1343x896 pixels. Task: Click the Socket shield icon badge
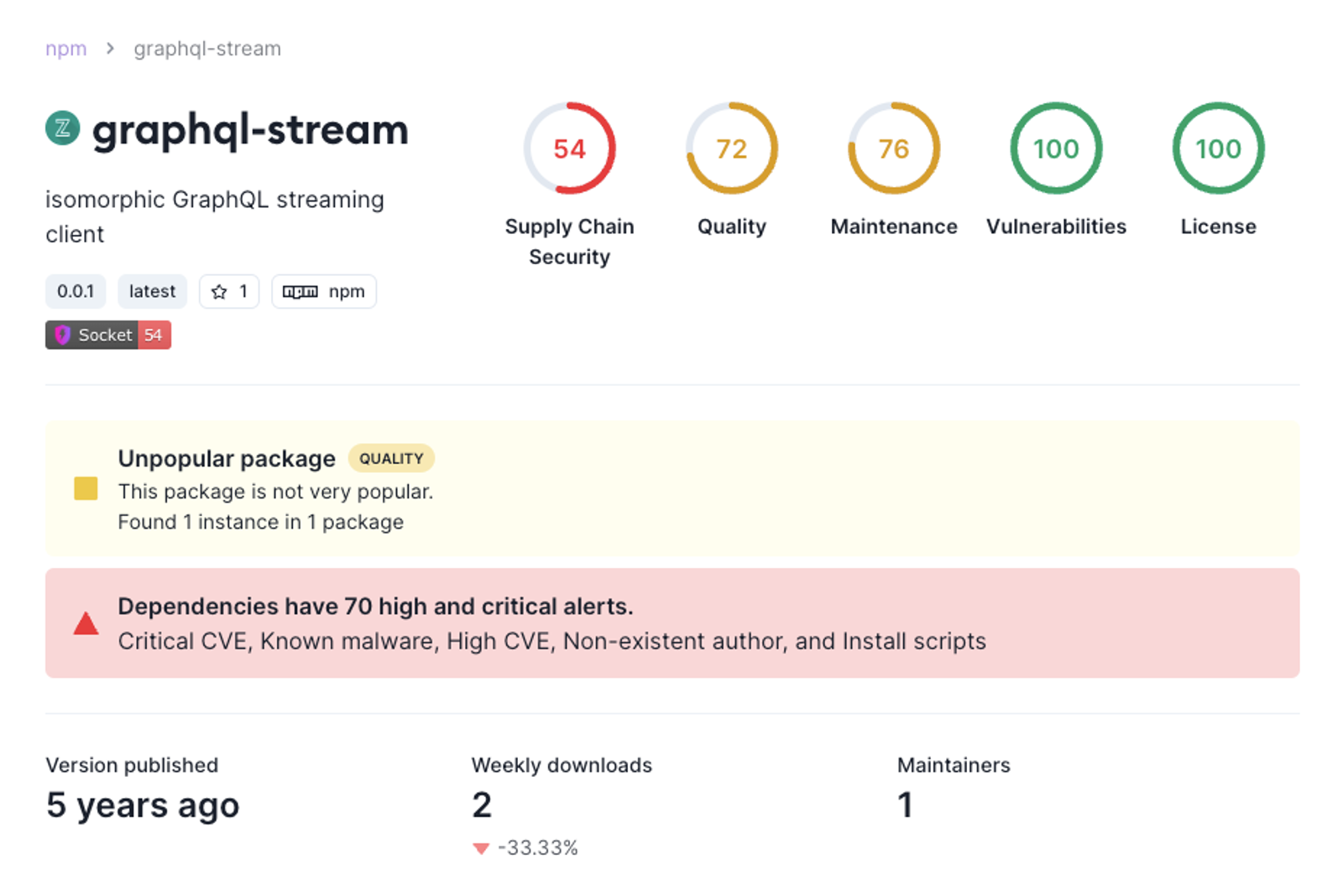62,336
